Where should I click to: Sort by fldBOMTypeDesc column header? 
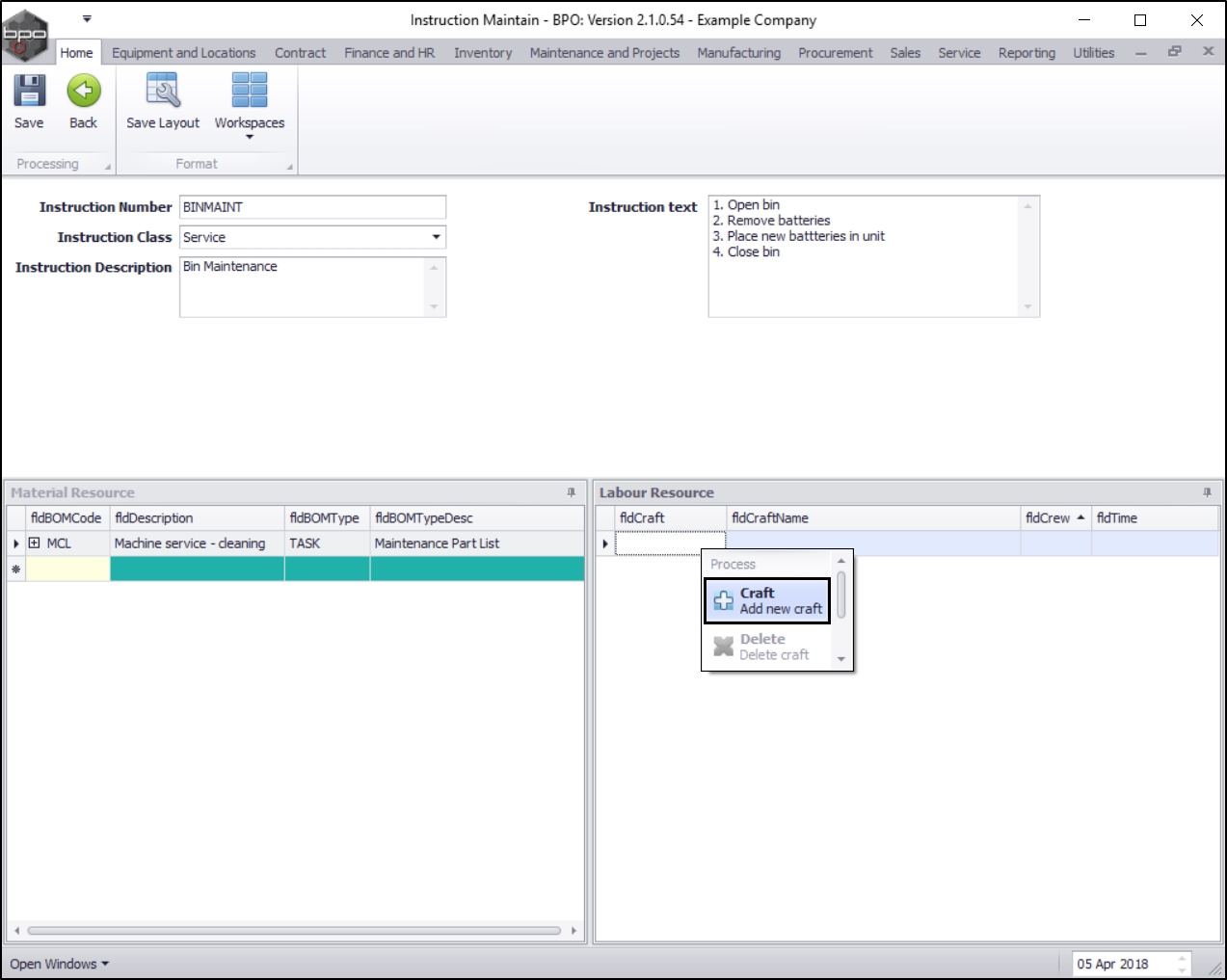point(477,517)
